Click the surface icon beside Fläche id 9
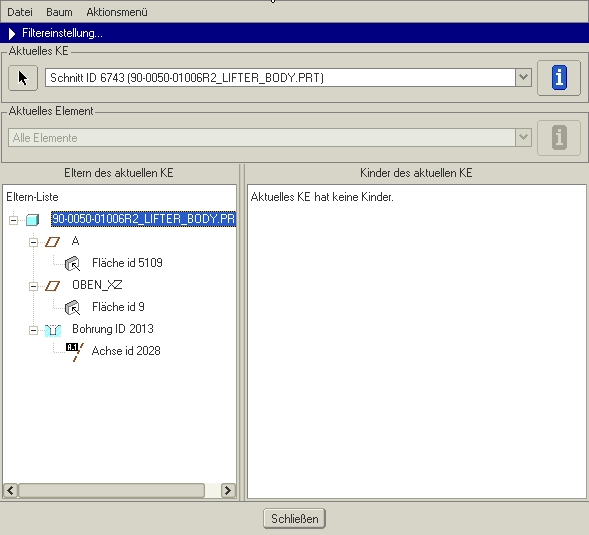The height and width of the screenshot is (535, 589). 72,308
